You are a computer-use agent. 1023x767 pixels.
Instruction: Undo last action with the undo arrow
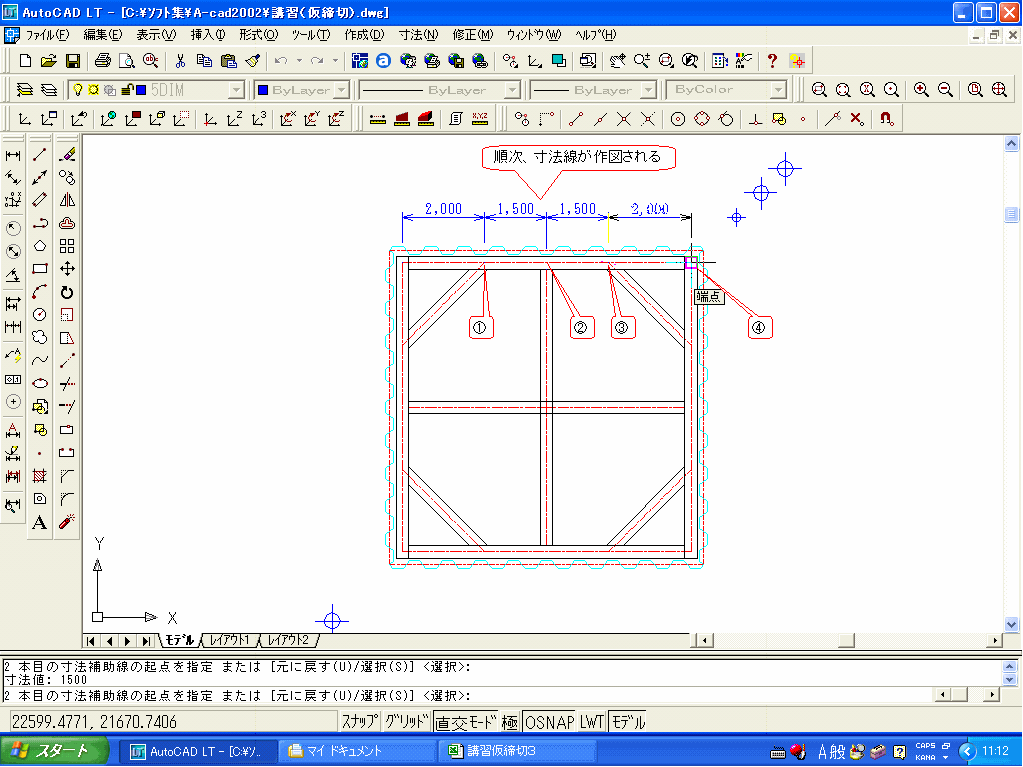(281, 61)
